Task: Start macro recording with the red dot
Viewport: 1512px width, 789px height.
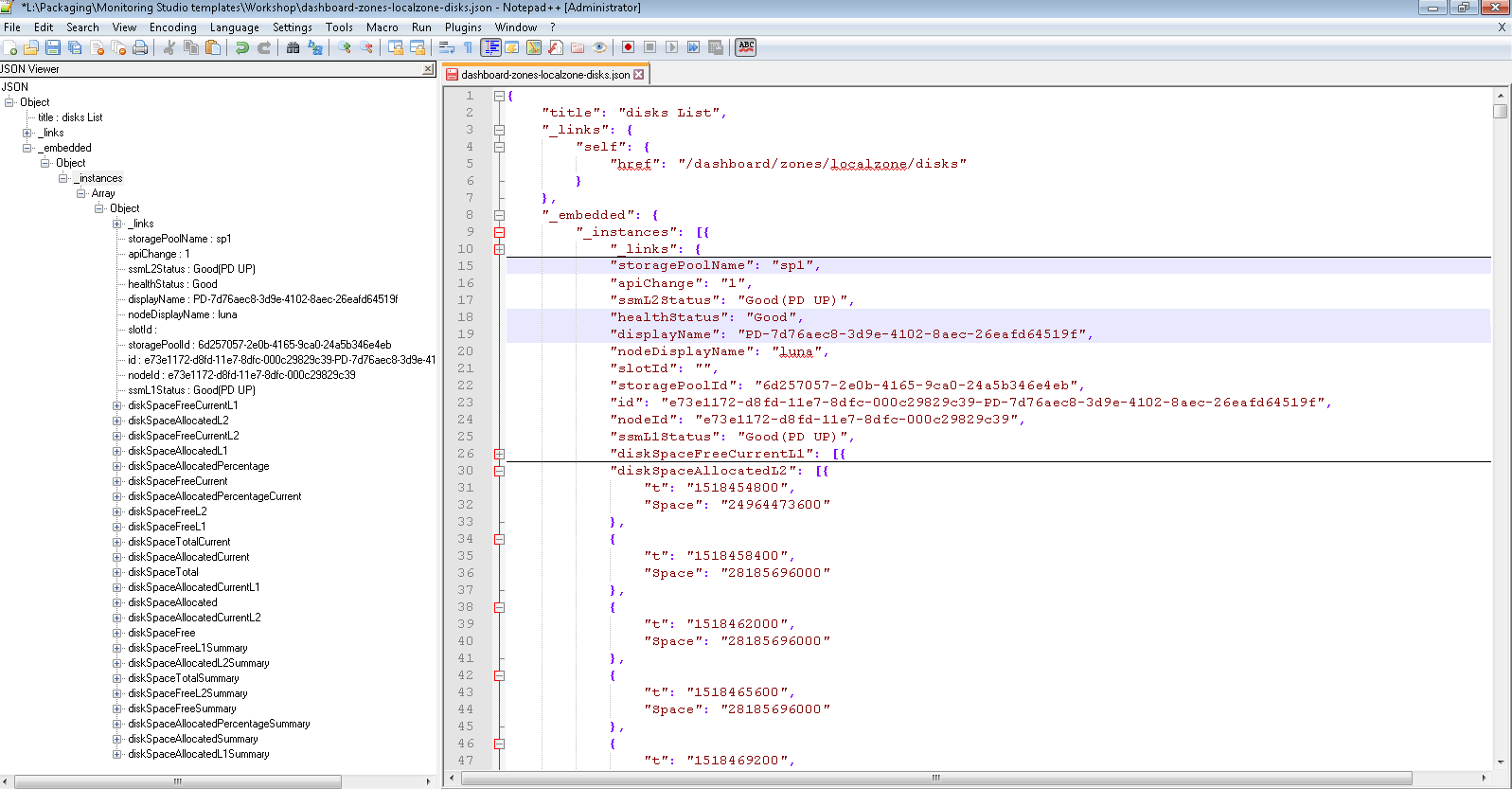Action: (x=627, y=47)
